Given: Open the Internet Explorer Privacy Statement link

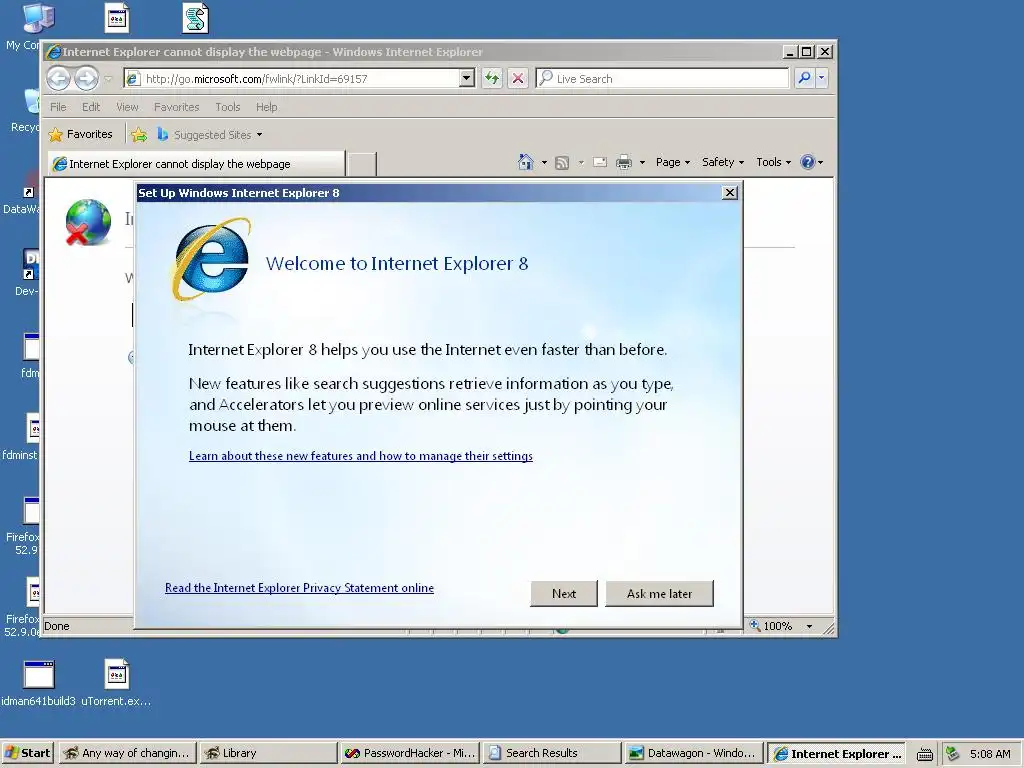Looking at the screenshot, I should coord(299,588).
